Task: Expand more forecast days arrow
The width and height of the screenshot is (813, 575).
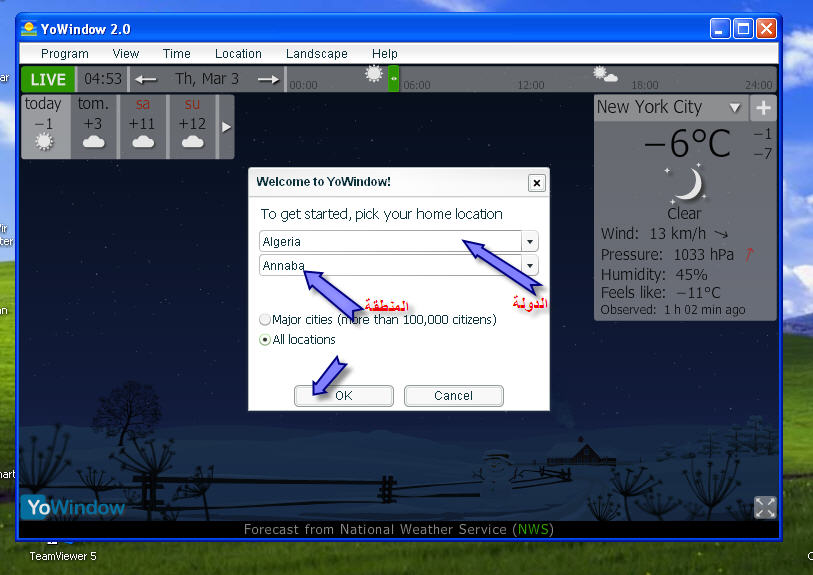Action: click(227, 127)
